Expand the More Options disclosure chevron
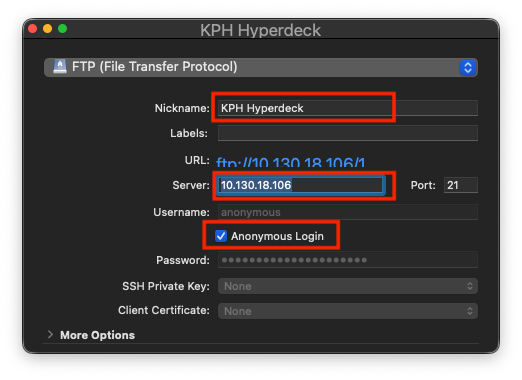Image resolution: width=522 pixels, height=380 pixels. (50, 334)
